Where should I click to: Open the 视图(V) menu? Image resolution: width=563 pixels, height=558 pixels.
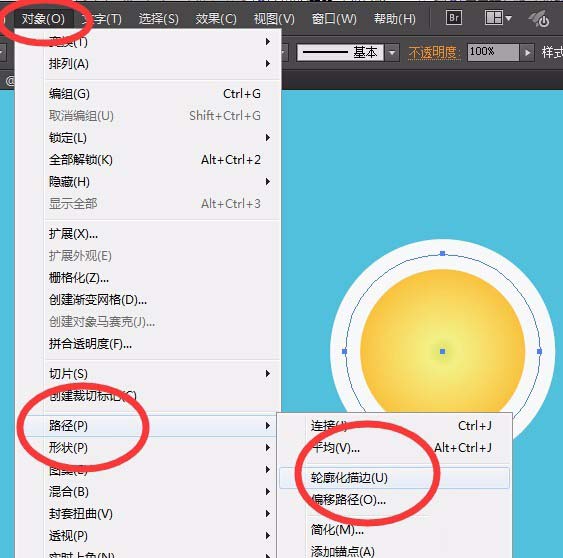pos(274,19)
